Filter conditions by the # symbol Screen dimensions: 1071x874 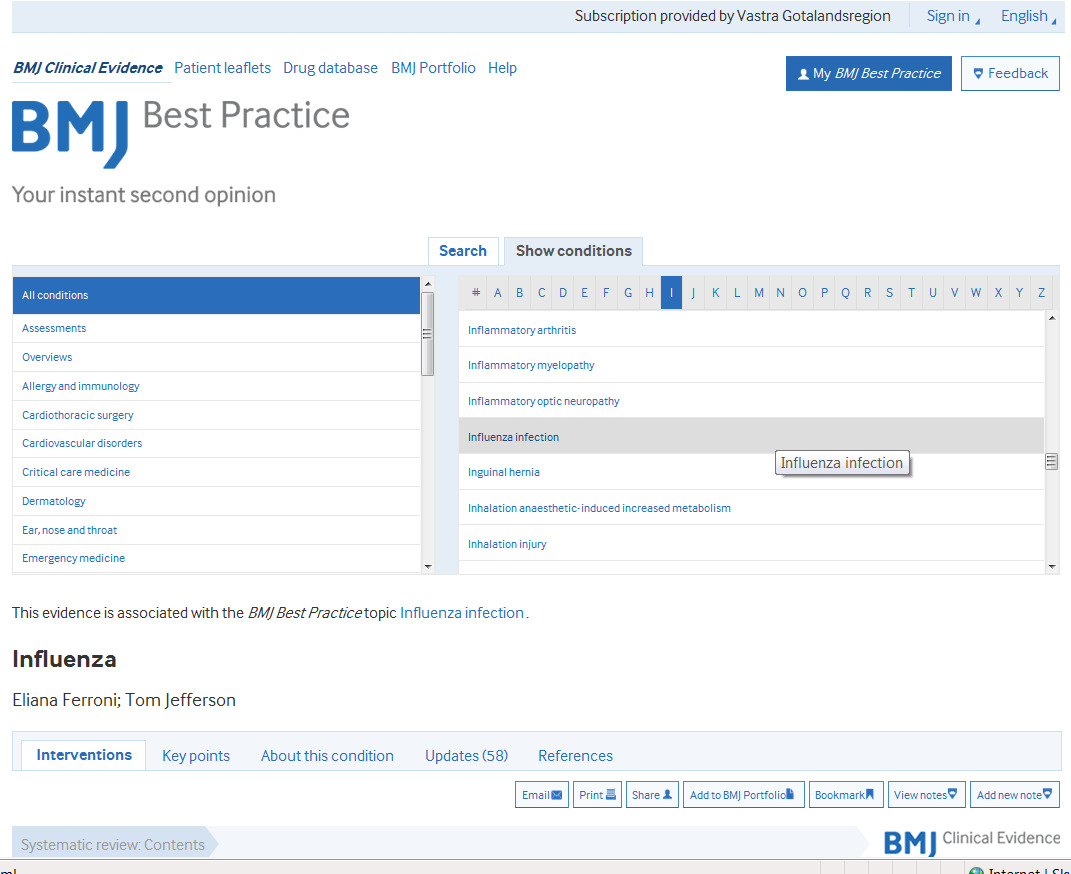tap(476, 293)
